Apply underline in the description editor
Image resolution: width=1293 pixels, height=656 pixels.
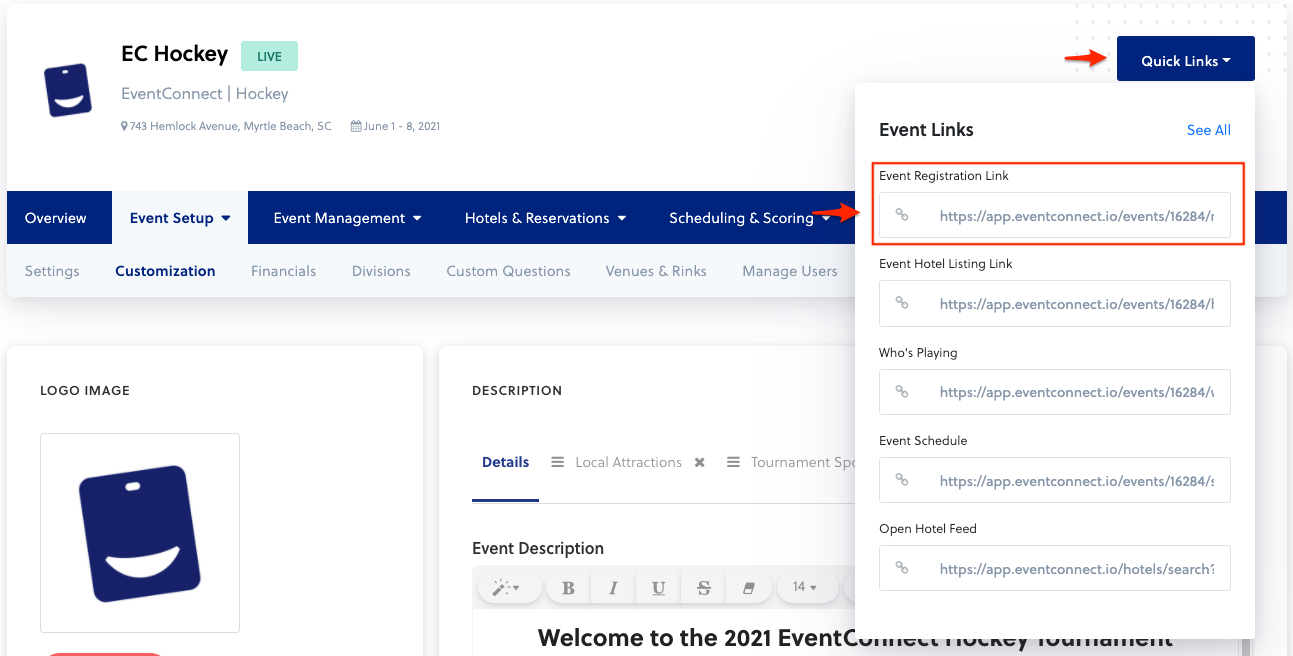[x=658, y=588]
